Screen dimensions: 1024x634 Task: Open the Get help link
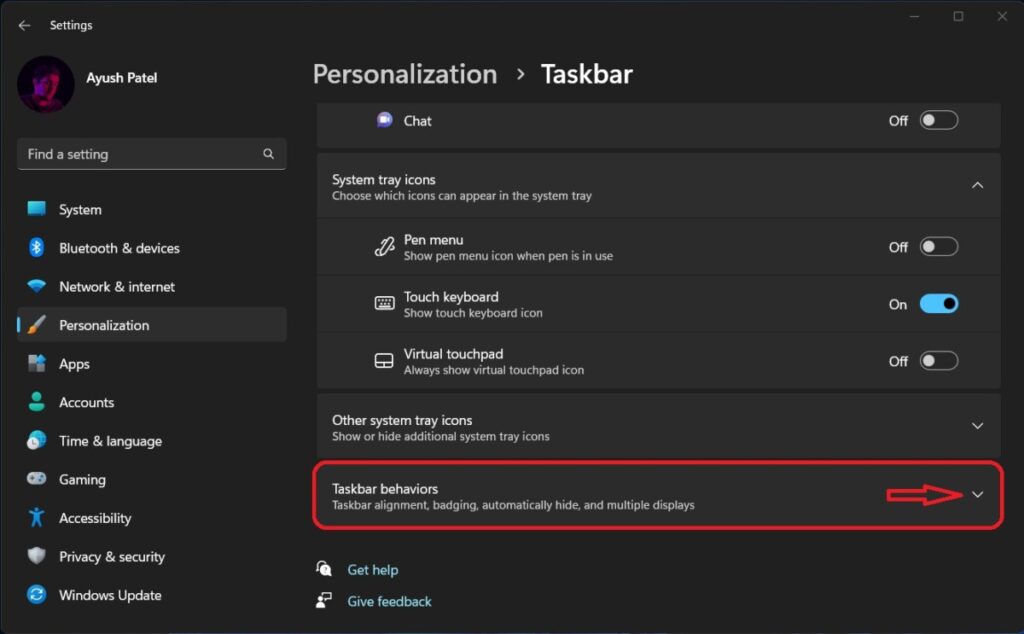coord(372,570)
